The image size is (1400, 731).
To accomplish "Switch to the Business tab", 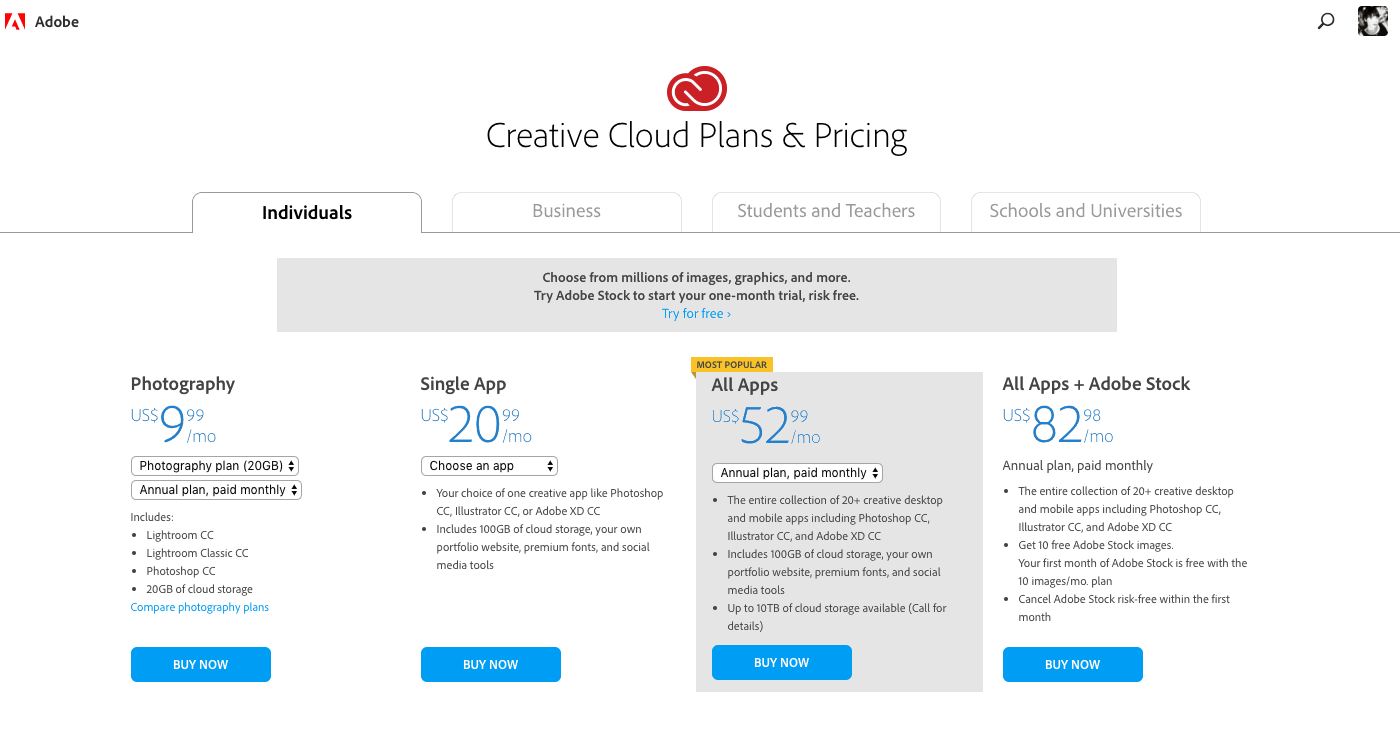I will coord(567,212).
